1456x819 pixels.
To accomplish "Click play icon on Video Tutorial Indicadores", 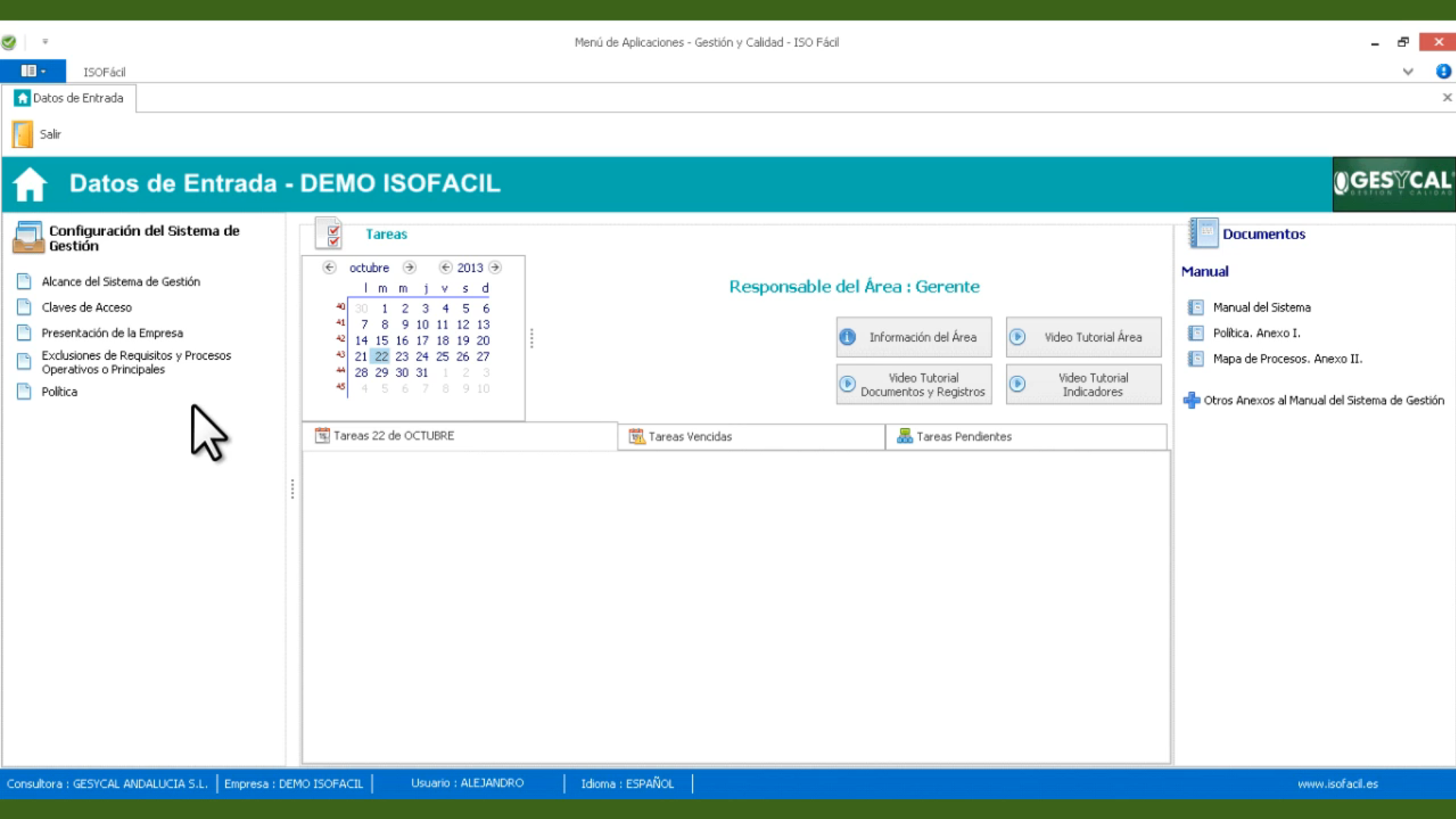I will 1017,384.
